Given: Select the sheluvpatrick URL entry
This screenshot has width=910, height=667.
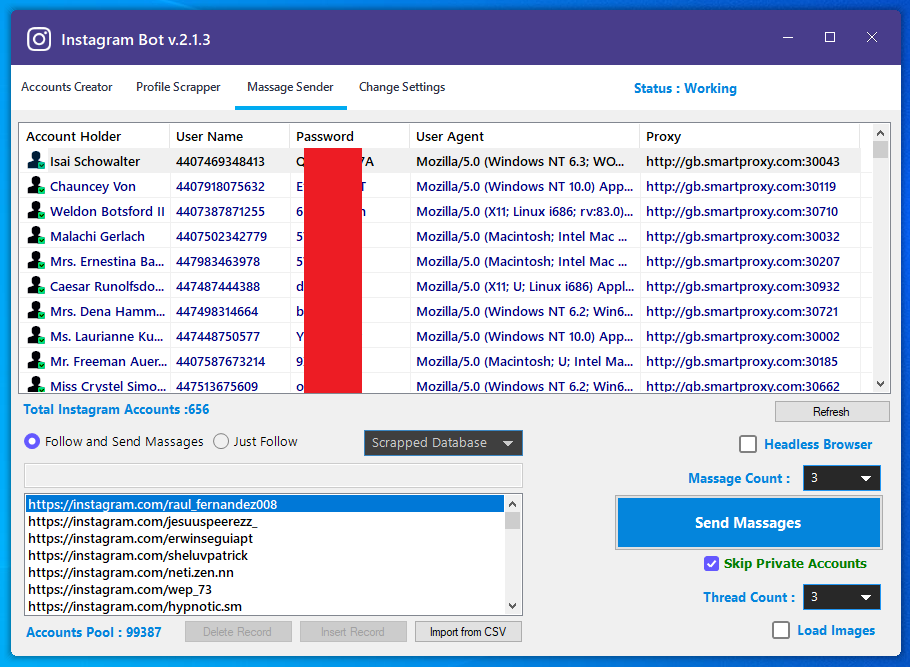Looking at the screenshot, I should (265, 555).
